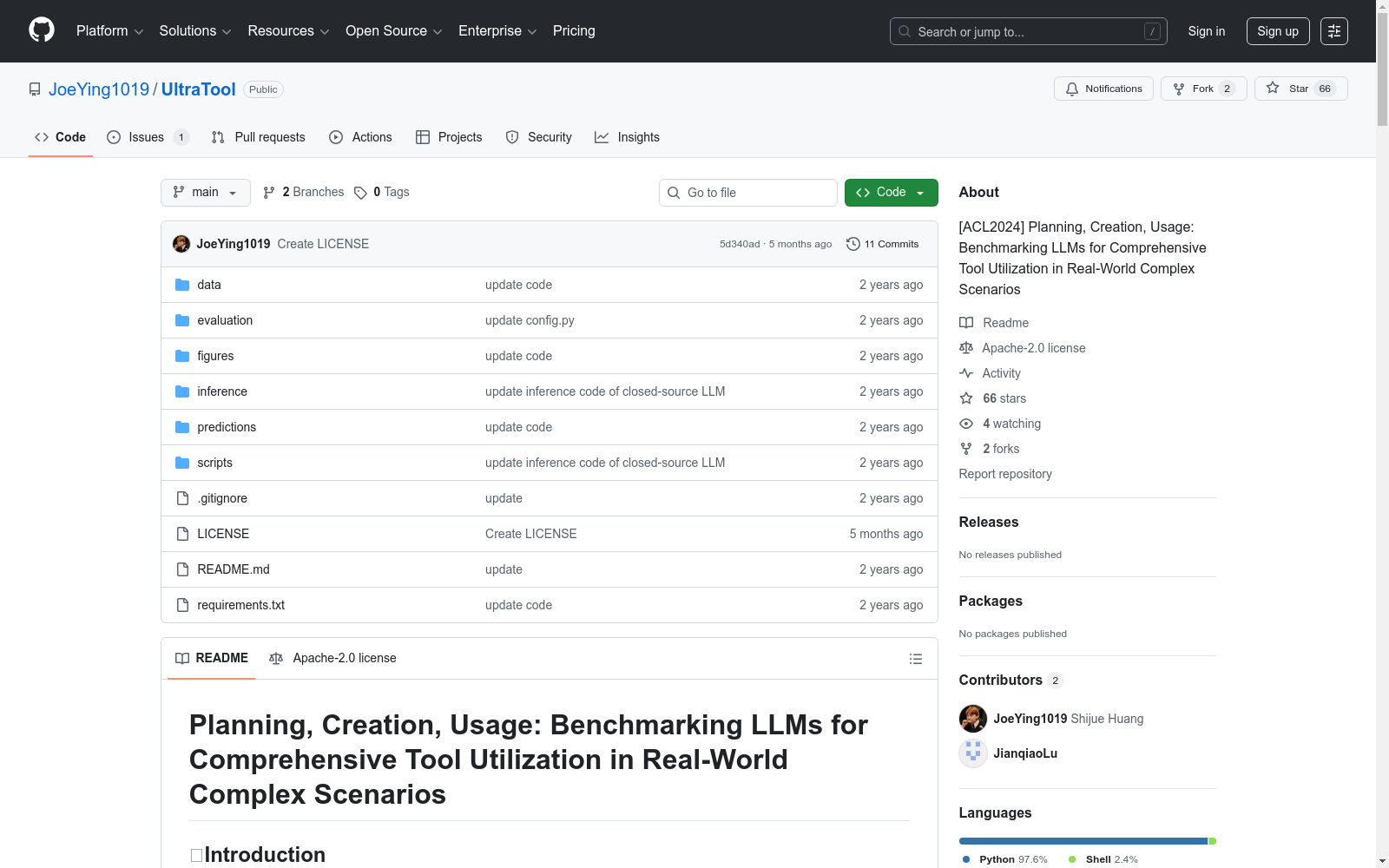Expand the Open Source menu

coord(394,31)
